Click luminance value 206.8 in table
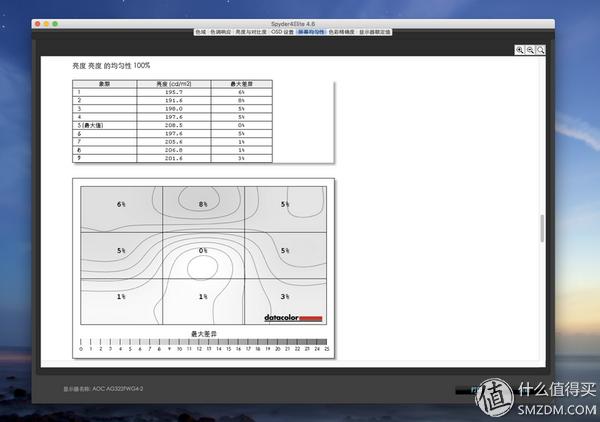The height and width of the screenshot is (422, 600). tap(174, 150)
